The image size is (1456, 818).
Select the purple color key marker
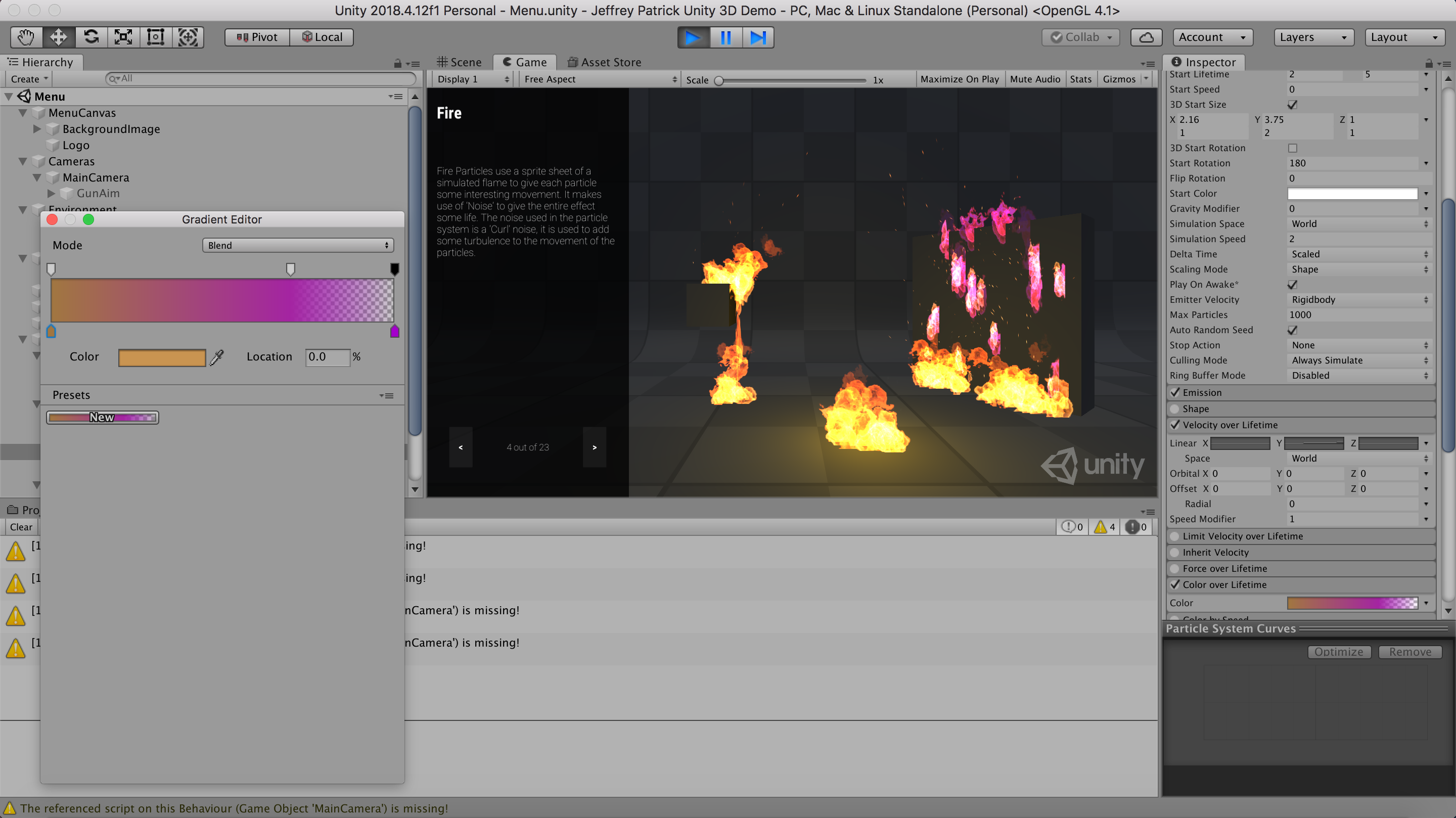point(394,331)
